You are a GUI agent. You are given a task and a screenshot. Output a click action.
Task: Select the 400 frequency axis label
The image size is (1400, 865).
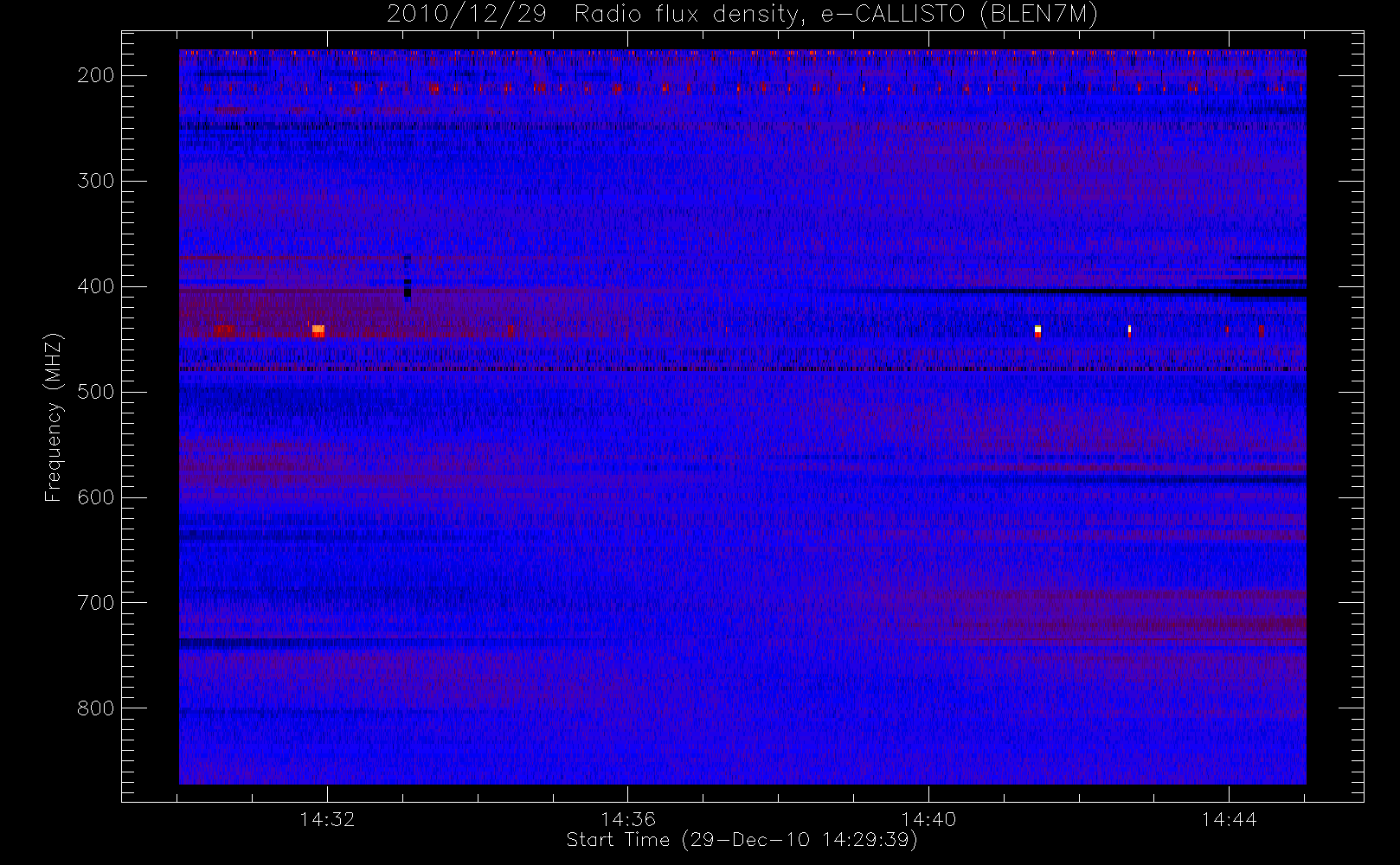95,286
